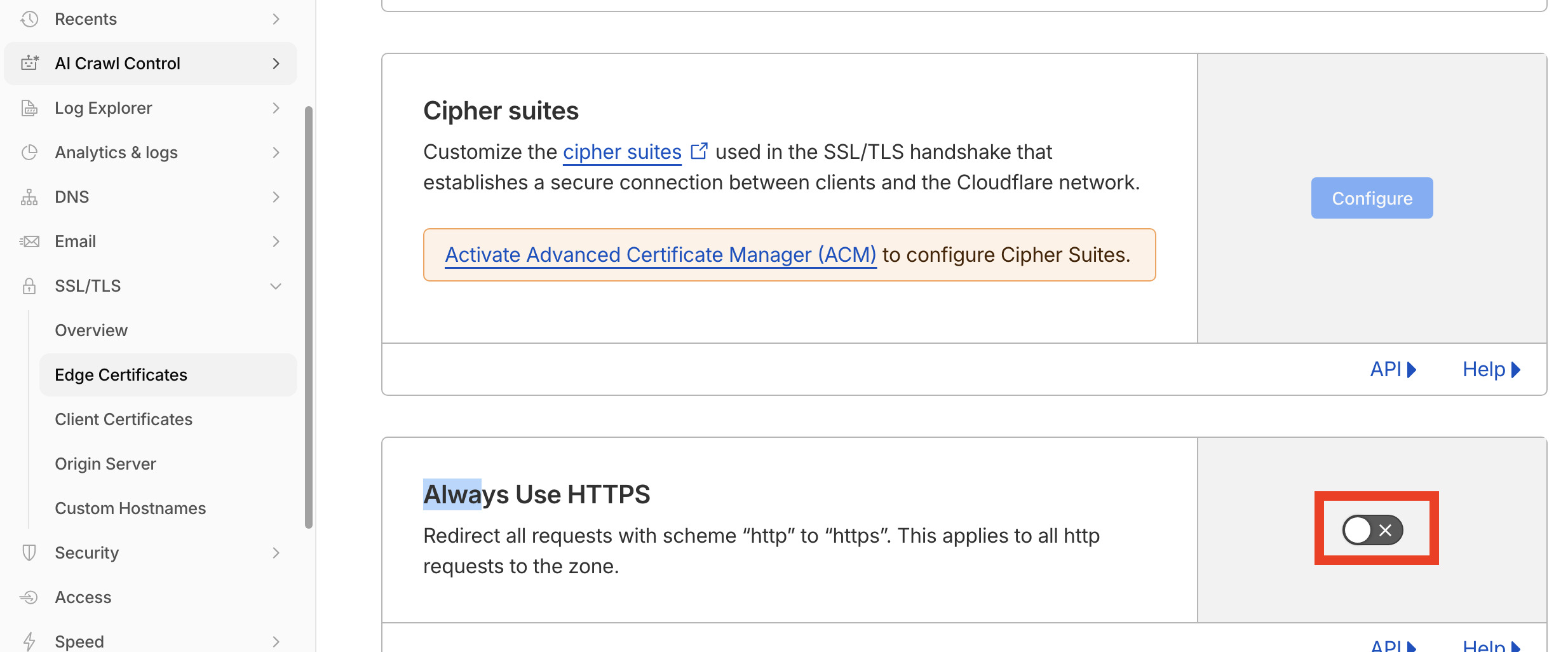Click the Recents clock icon
1568x652 pixels.
(x=29, y=19)
